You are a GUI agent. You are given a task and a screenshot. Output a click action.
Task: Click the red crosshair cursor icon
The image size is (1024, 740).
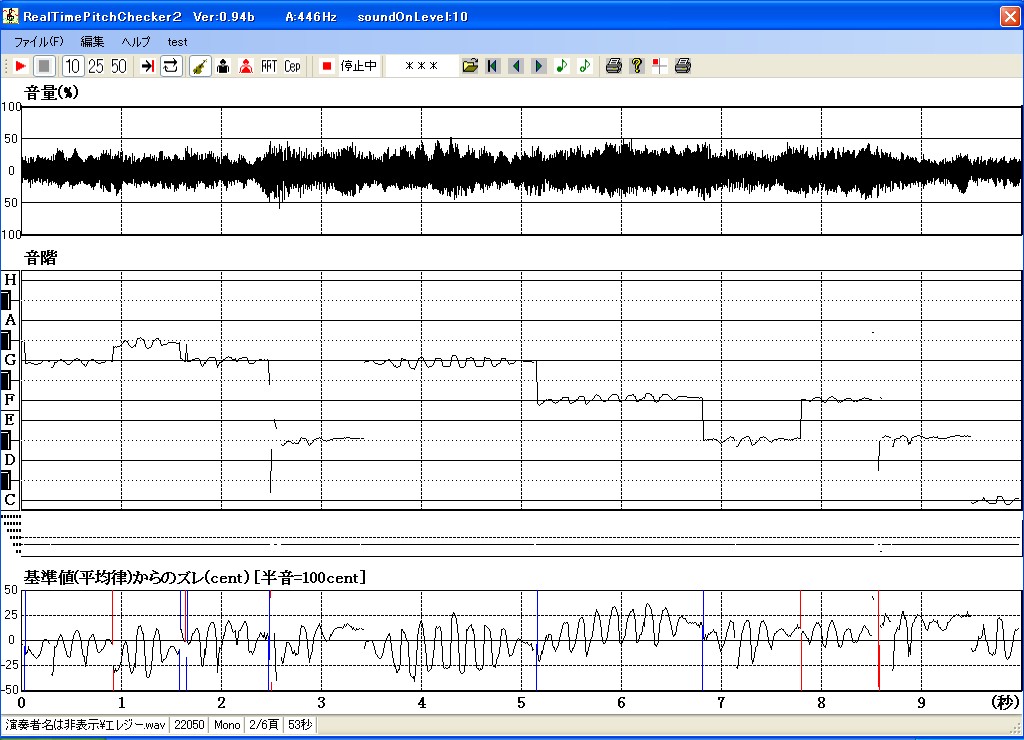[660, 66]
